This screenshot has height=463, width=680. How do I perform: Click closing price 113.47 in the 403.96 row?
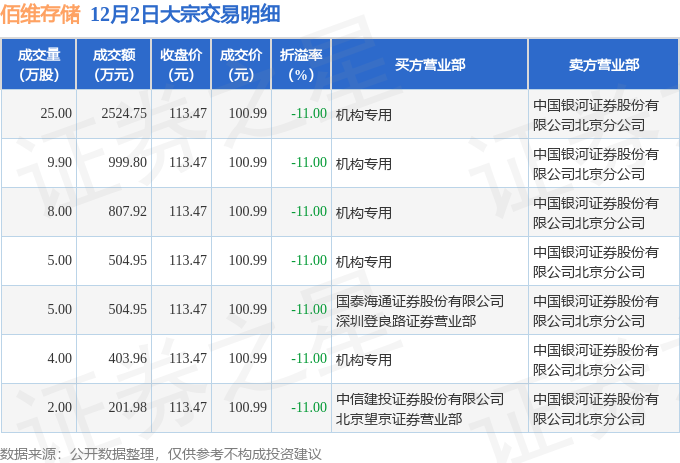188,359
